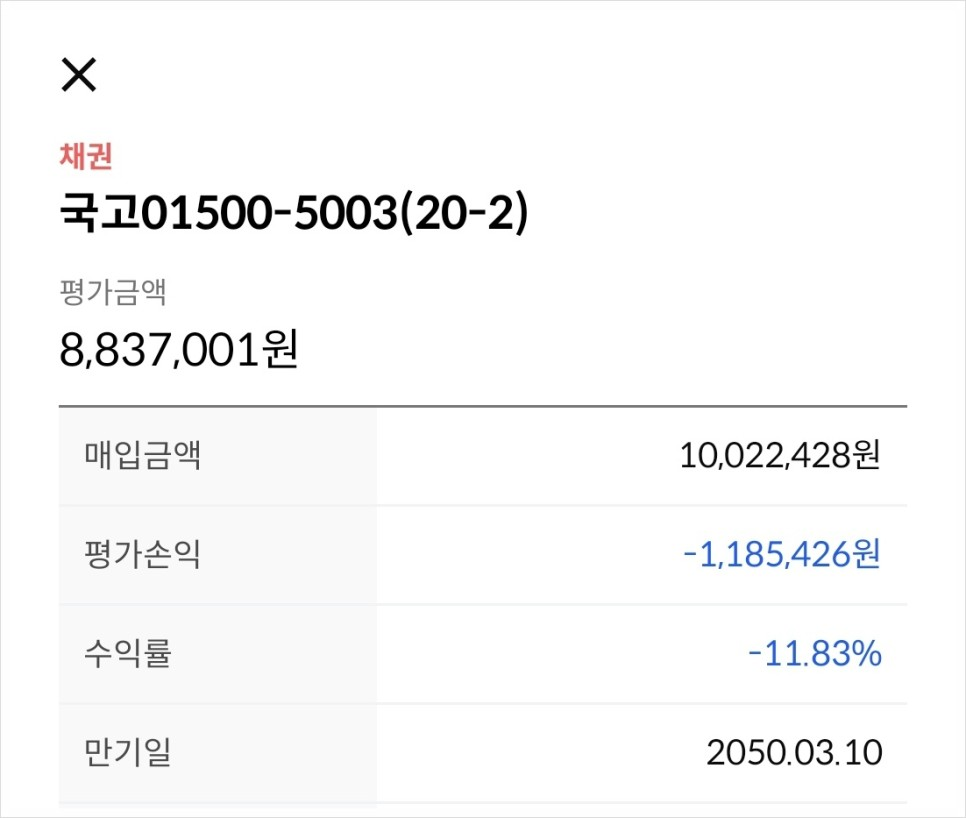
Task: Select the return rate -11.83%
Action: click(x=815, y=654)
